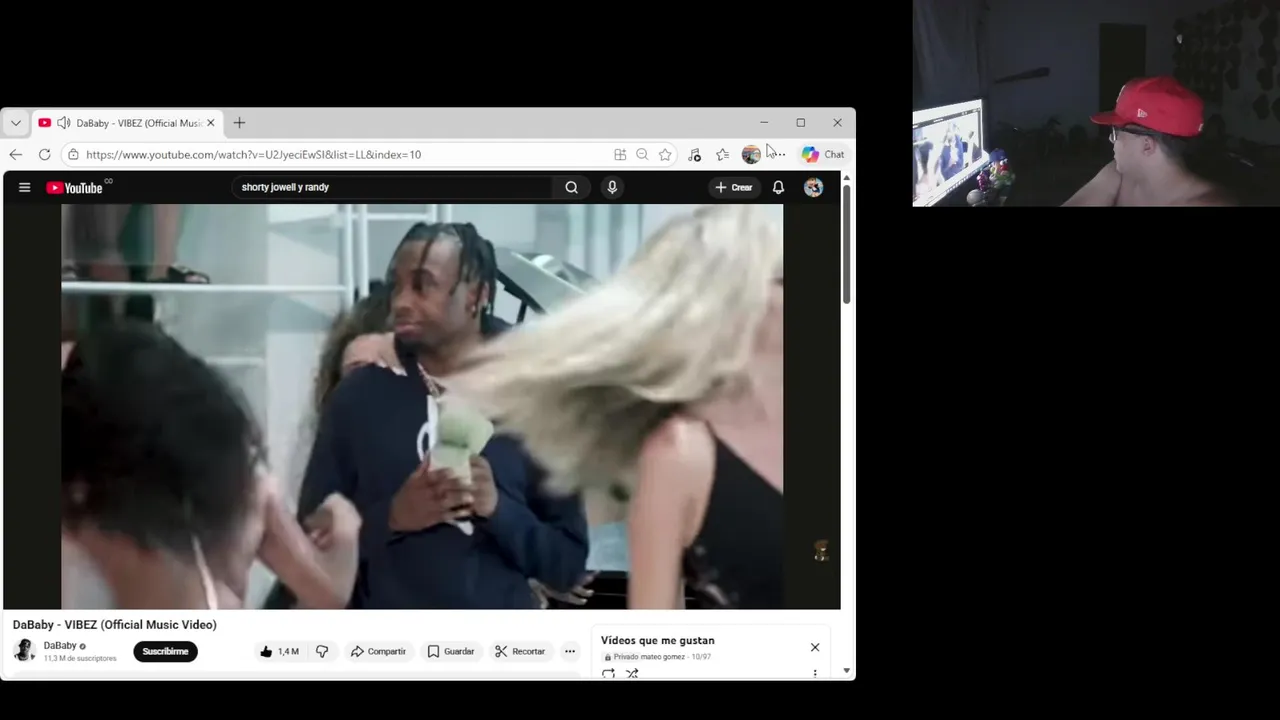View site information lock icon

[73, 154]
